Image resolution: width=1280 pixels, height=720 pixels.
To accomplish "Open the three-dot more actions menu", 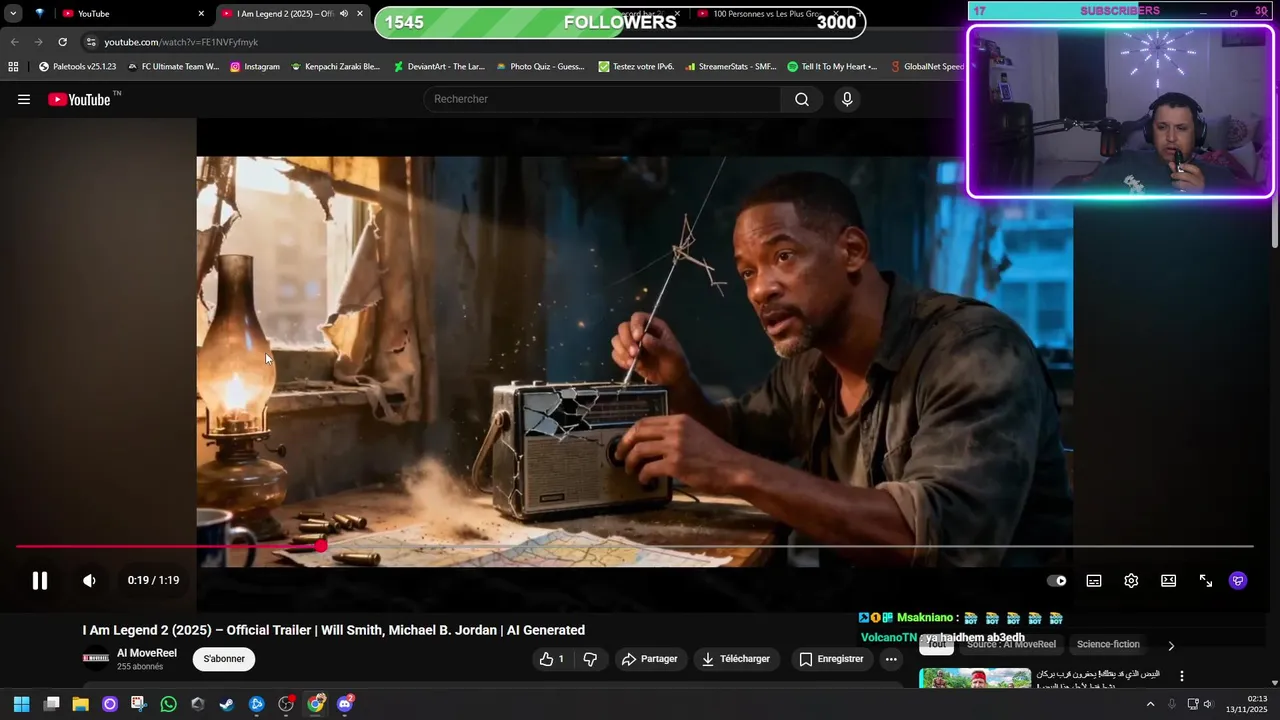I will 891,659.
